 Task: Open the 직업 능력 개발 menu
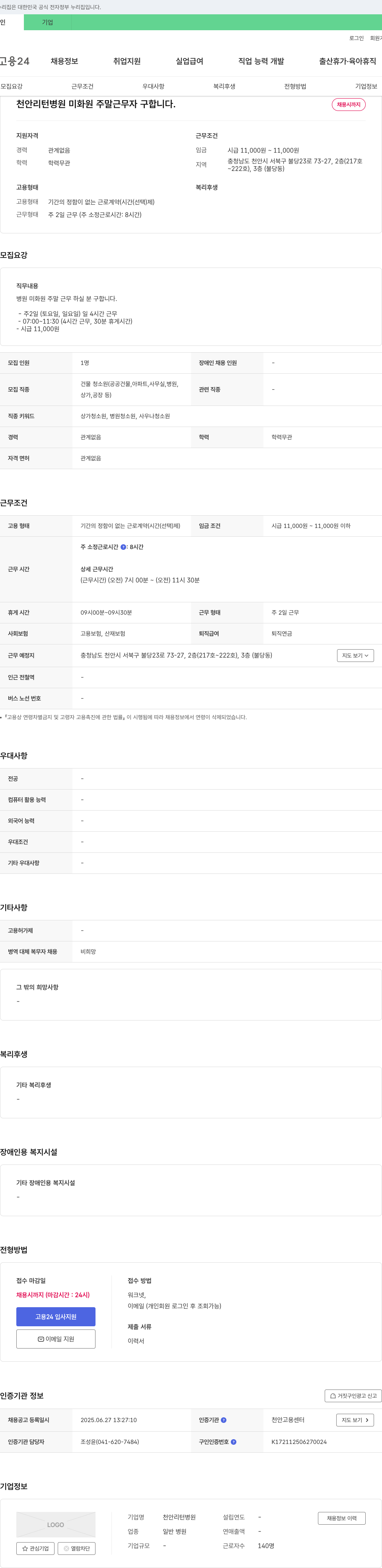coord(261,61)
